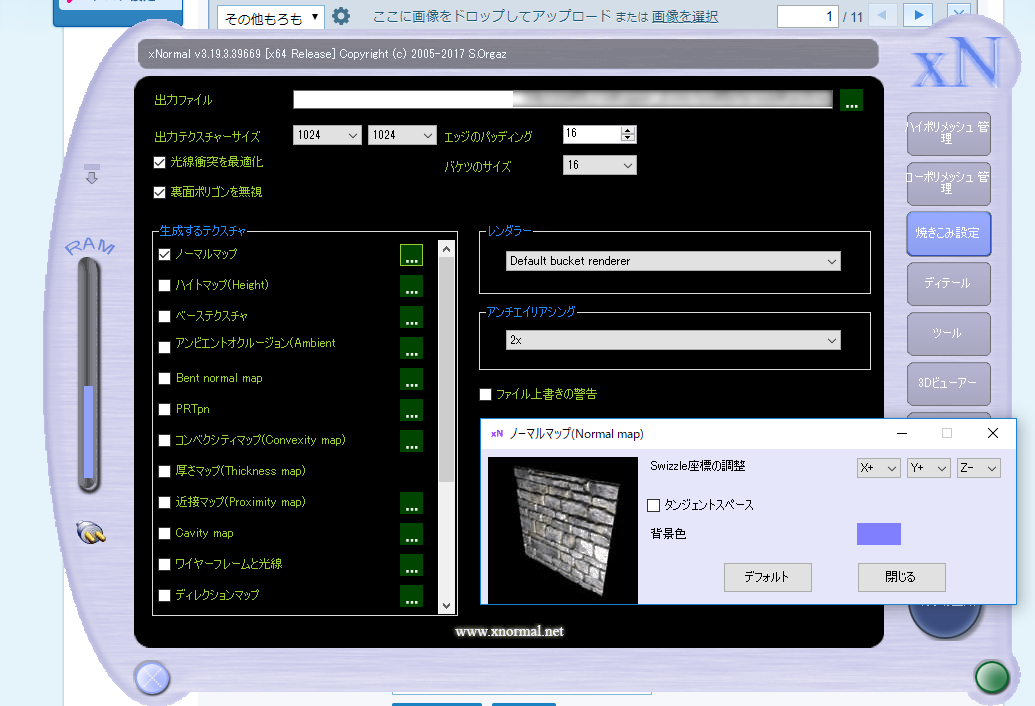Open ハイトマップ(Height) options button
This screenshot has width=1035, height=706.
411,286
